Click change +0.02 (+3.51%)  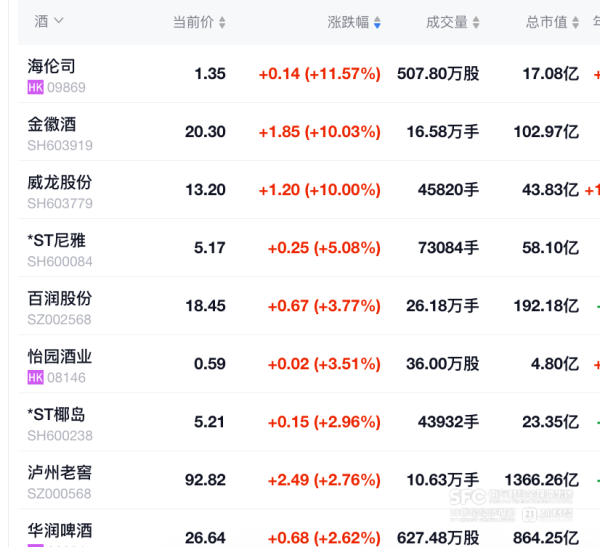click(x=324, y=364)
